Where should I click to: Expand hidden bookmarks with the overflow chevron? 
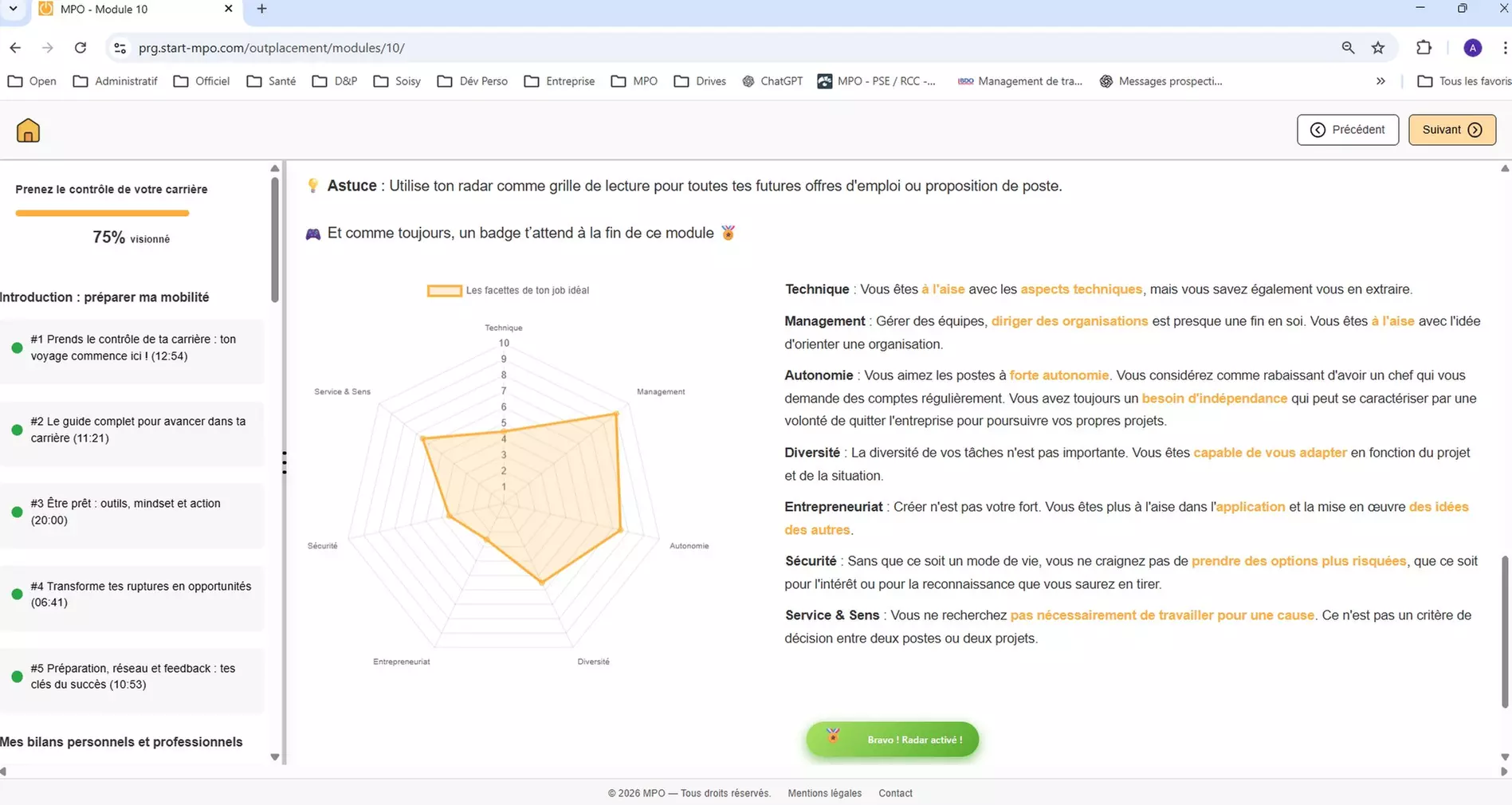pyautogui.click(x=1380, y=80)
